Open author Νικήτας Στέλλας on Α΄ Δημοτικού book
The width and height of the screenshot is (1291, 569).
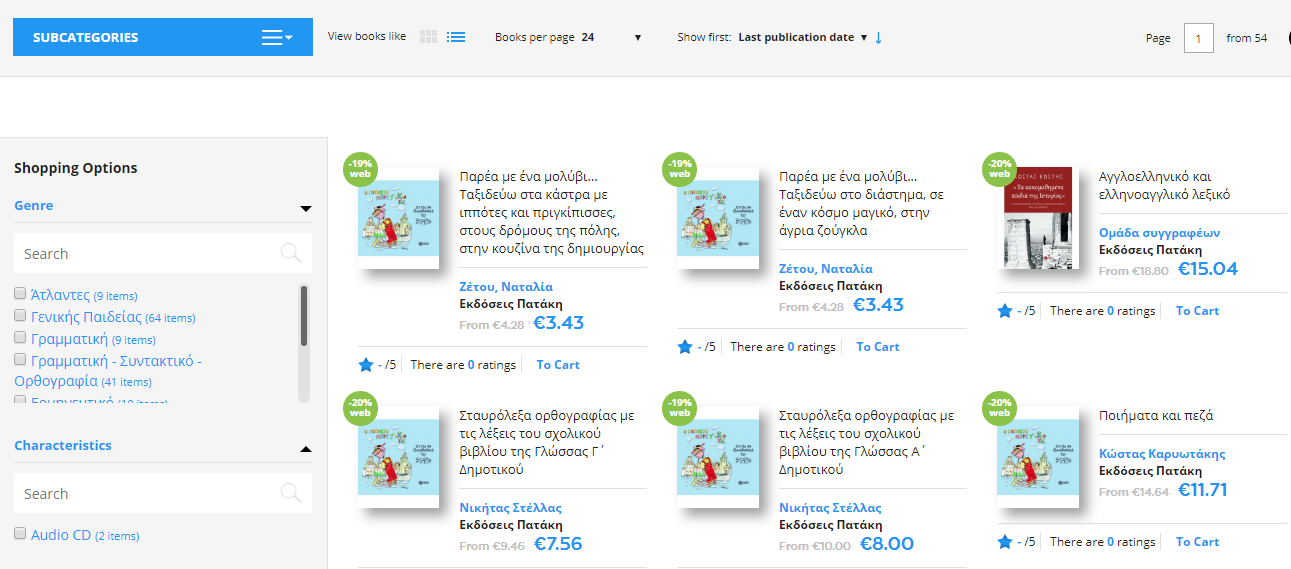pyautogui.click(x=830, y=508)
